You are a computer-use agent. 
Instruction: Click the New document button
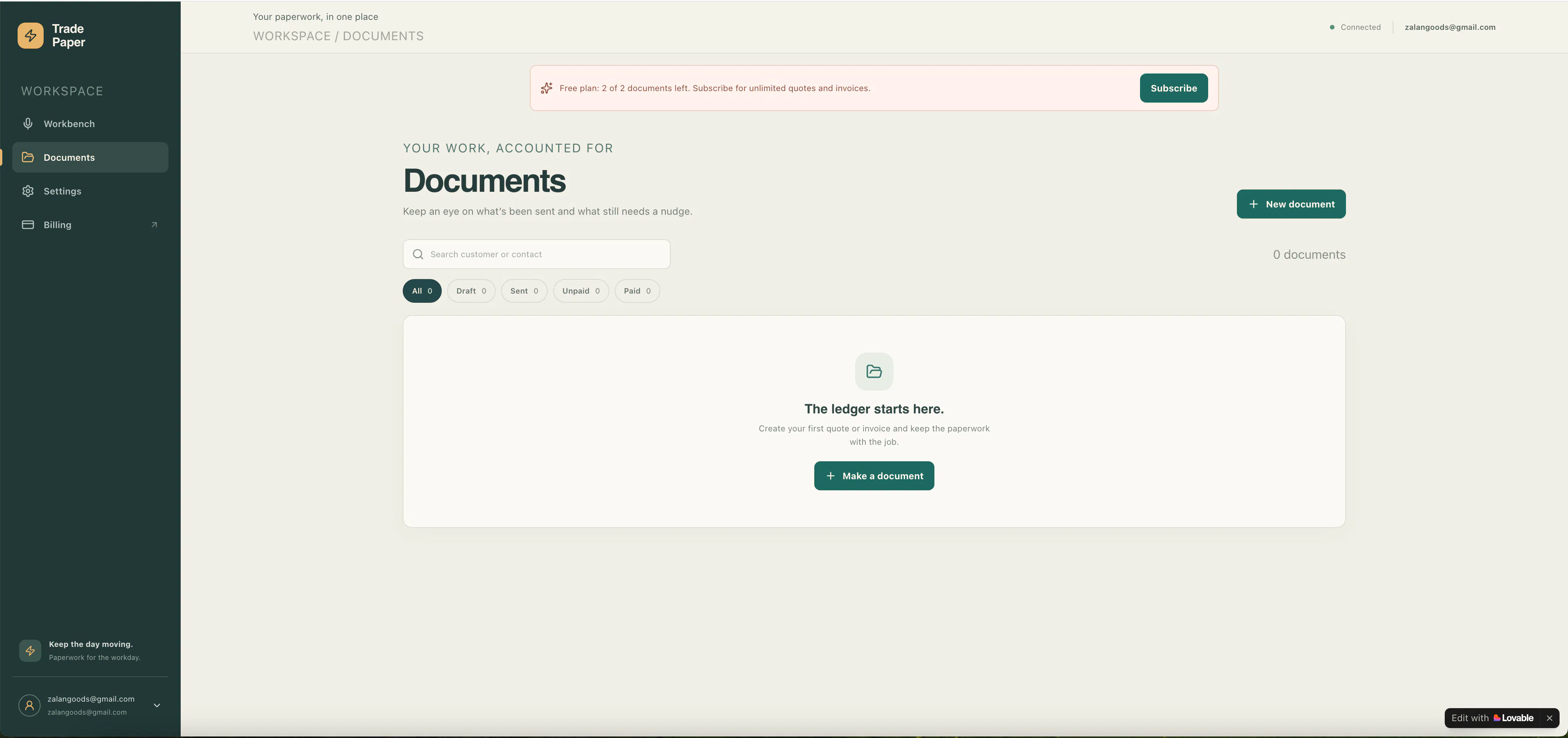click(1291, 204)
